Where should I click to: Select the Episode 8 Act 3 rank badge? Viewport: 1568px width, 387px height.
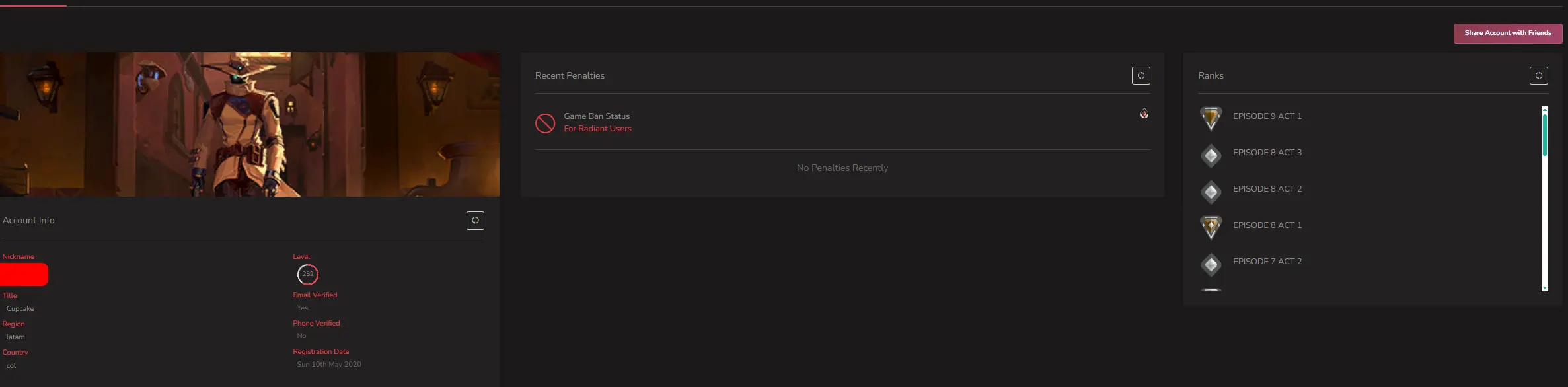click(x=1211, y=156)
